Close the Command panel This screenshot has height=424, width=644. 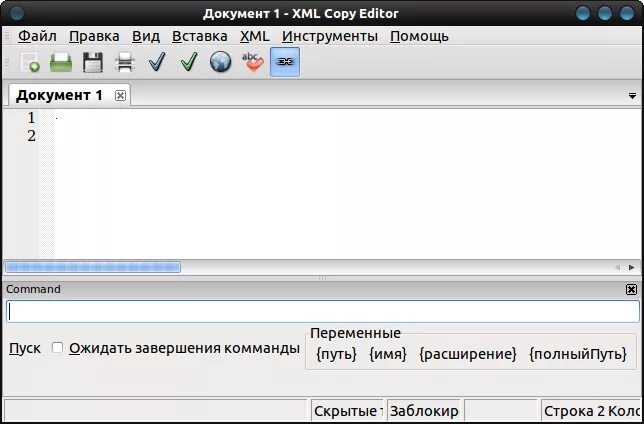631,289
